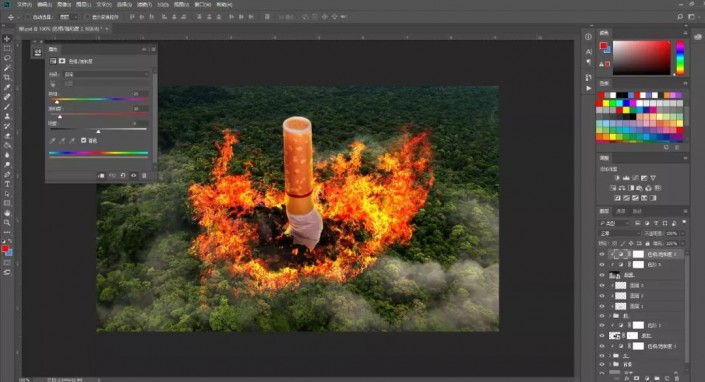Viewport: 705px width, 382px height.
Task: Hide the 图层 2 layer
Action: click(602, 296)
